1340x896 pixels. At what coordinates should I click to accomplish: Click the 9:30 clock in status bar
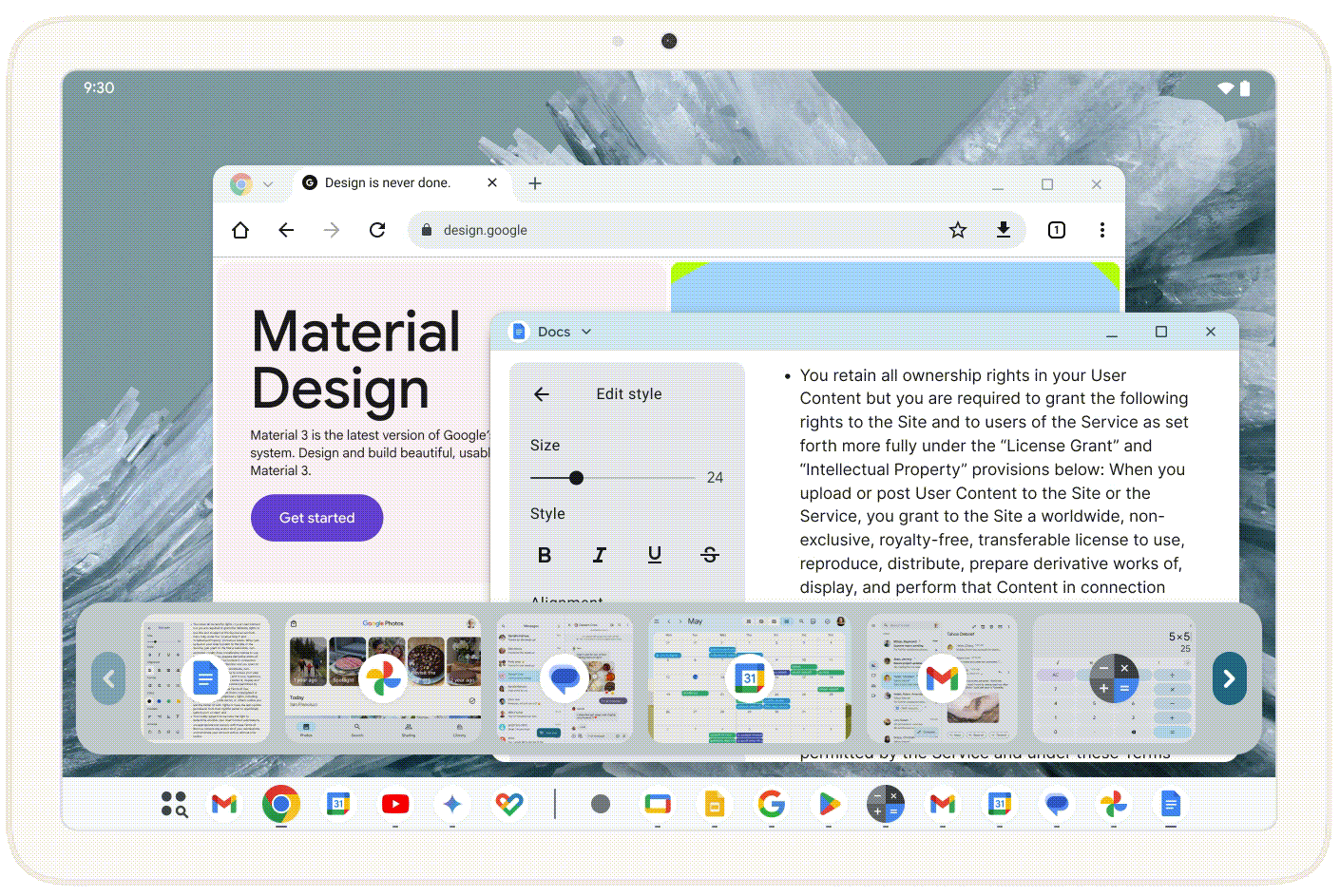[x=99, y=88]
